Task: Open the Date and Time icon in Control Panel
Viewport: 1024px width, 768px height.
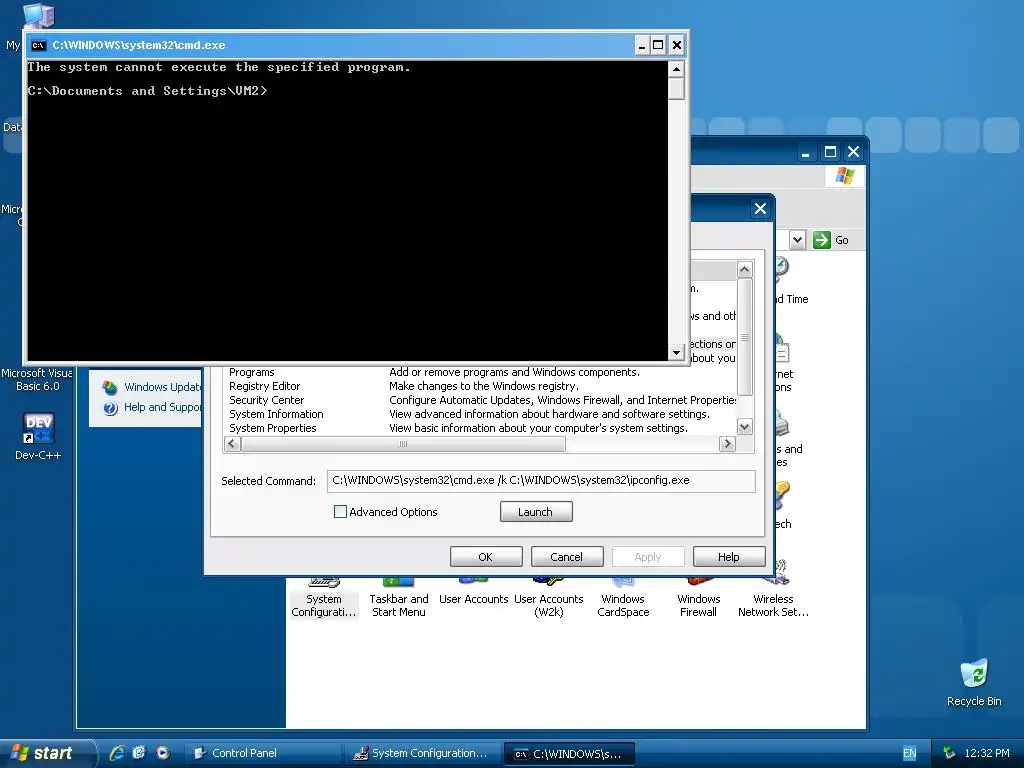Action: tap(782, 268)
